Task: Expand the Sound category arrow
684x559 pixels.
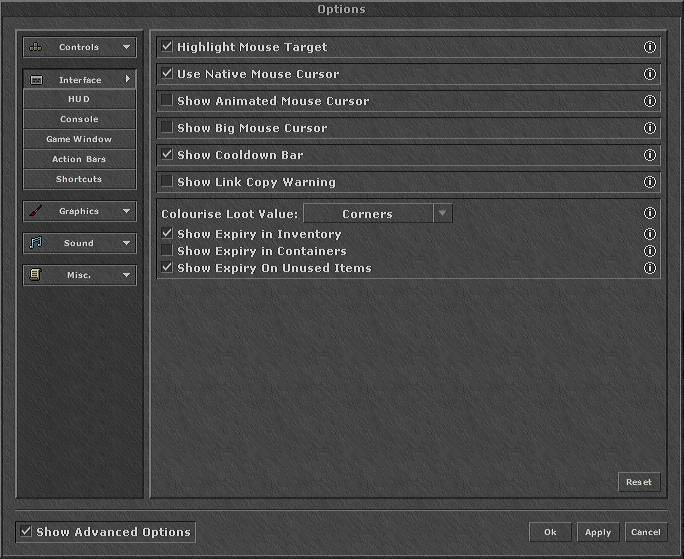Action: (x=127, y=243)
